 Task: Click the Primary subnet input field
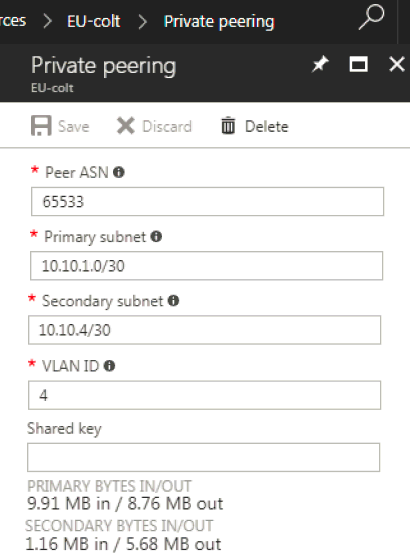coord(206,266)
